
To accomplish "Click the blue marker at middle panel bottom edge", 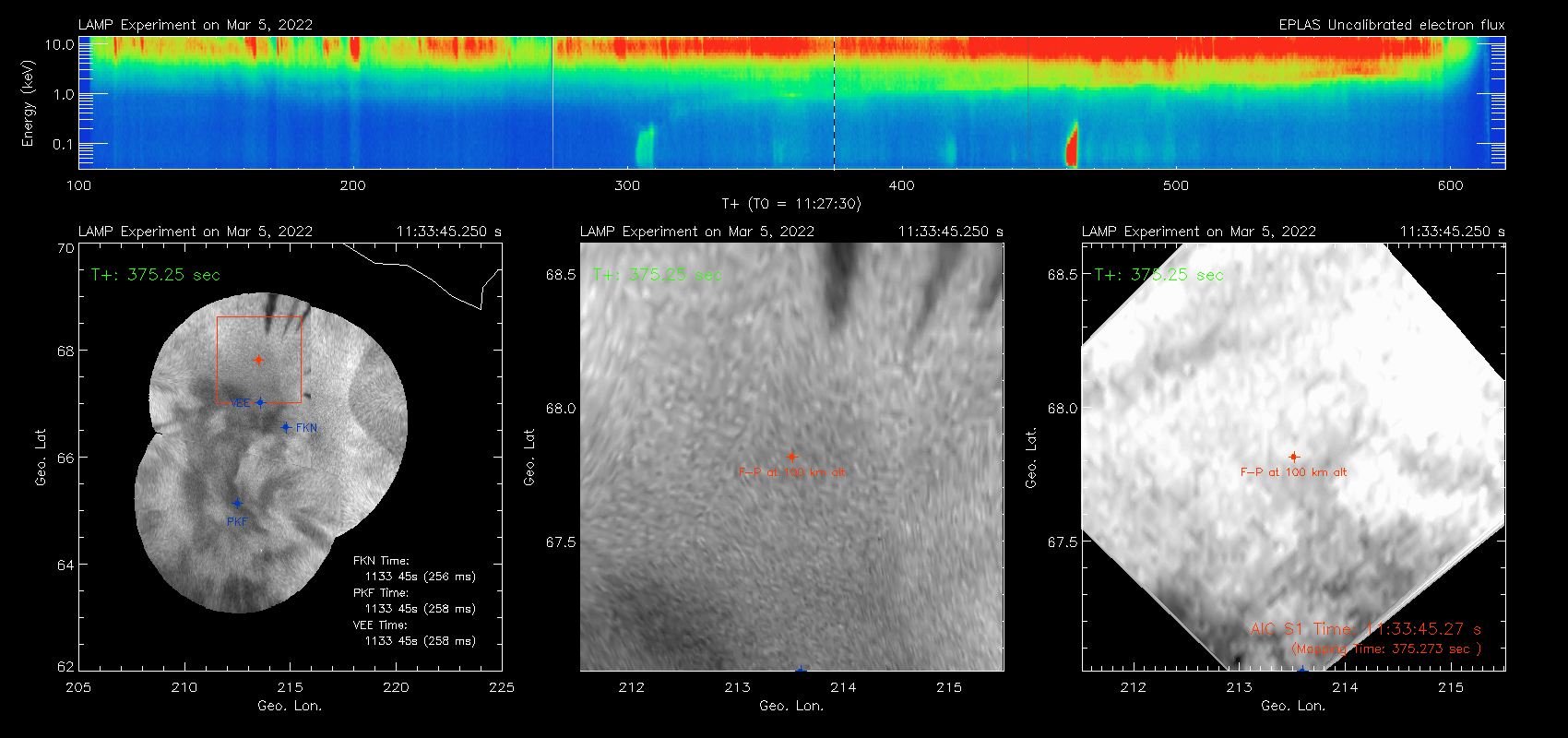I will (x=801, y=669).
